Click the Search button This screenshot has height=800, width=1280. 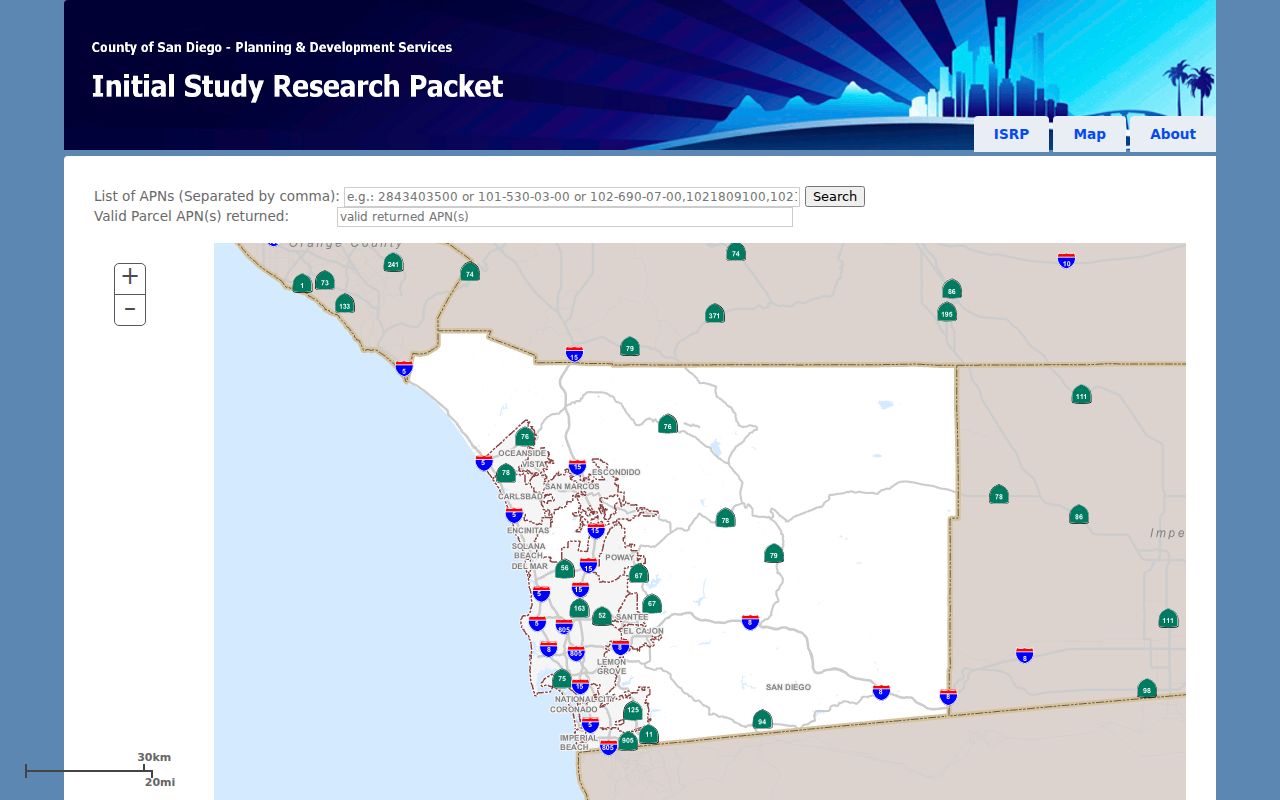(x=835, y=197)
